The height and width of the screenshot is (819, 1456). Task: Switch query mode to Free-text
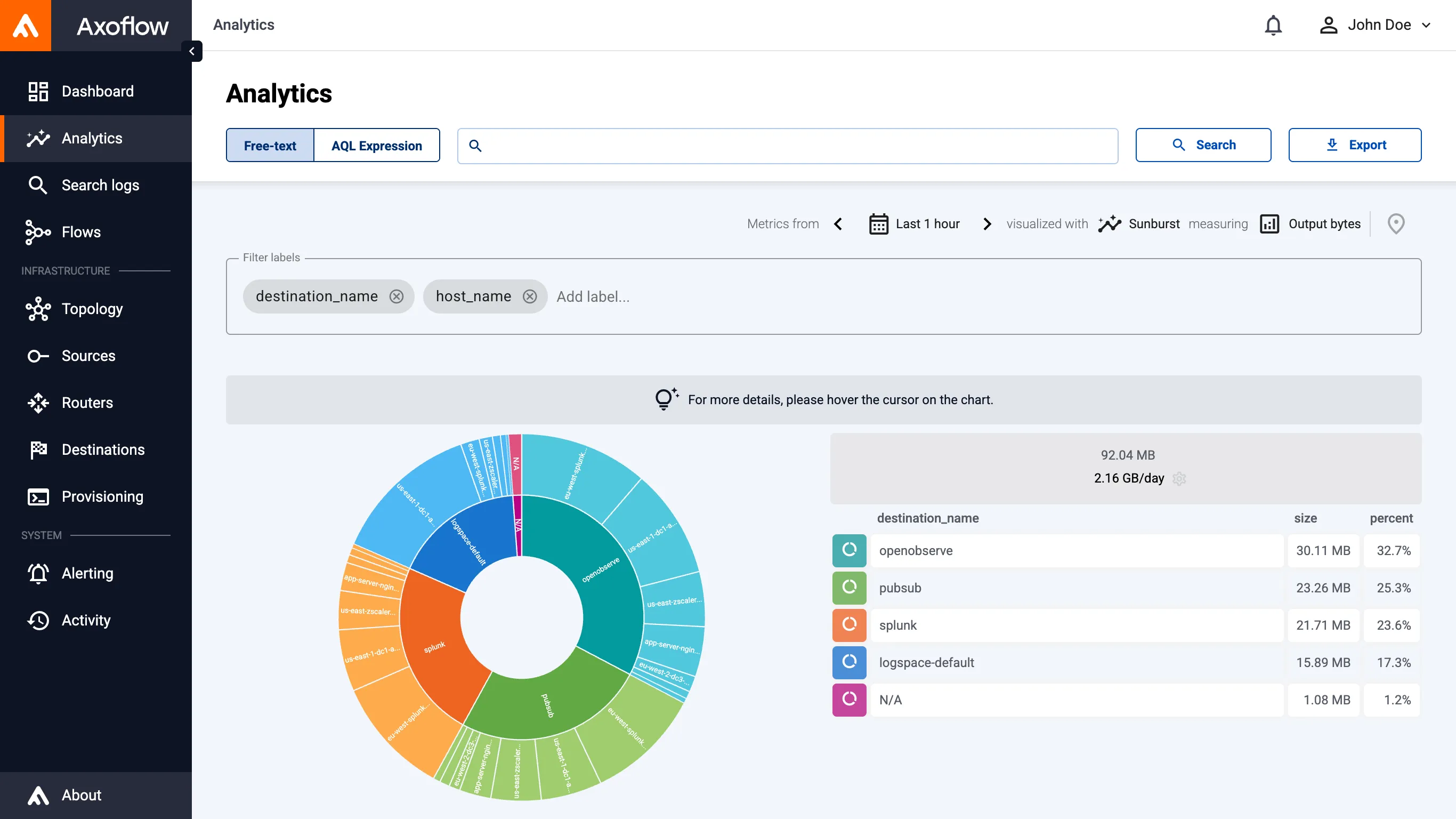(270, 146)
